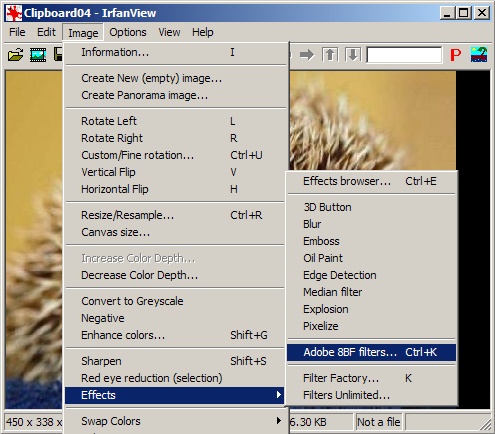Image resolution: width=495 pixels, height=434 pixels.
Task: Click the IrfanView title bar logo
Action: [x=14, y=13]
